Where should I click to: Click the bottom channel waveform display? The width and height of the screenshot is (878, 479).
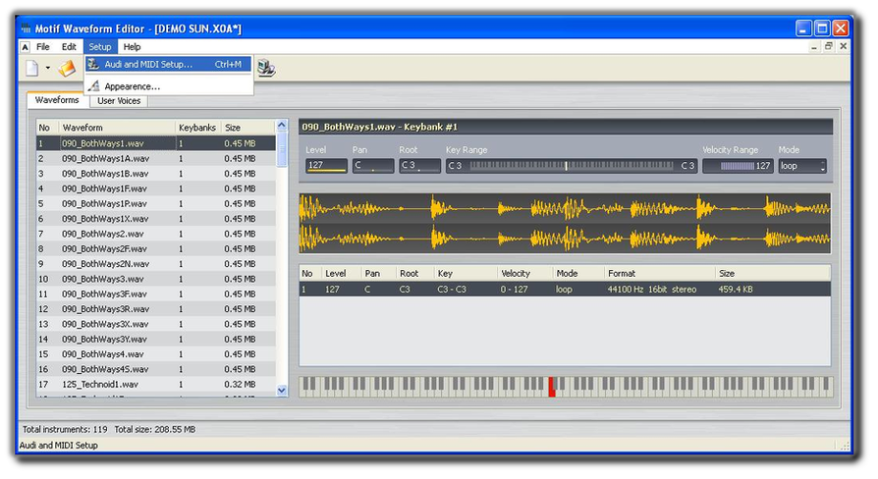tap(565, 239)
